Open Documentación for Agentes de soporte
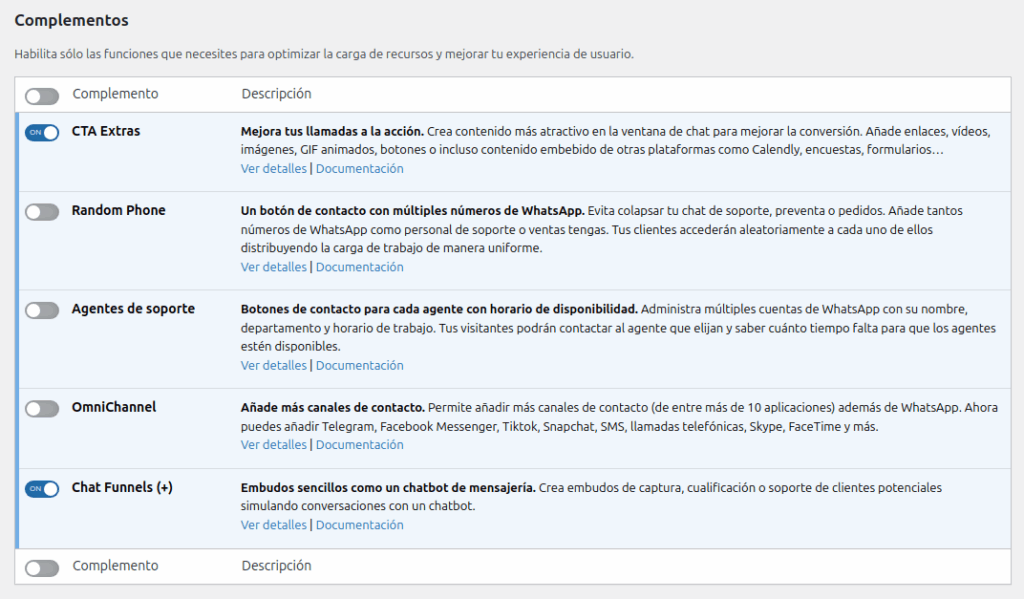Viewport: 1024px width, 599px height. point(359,366)
